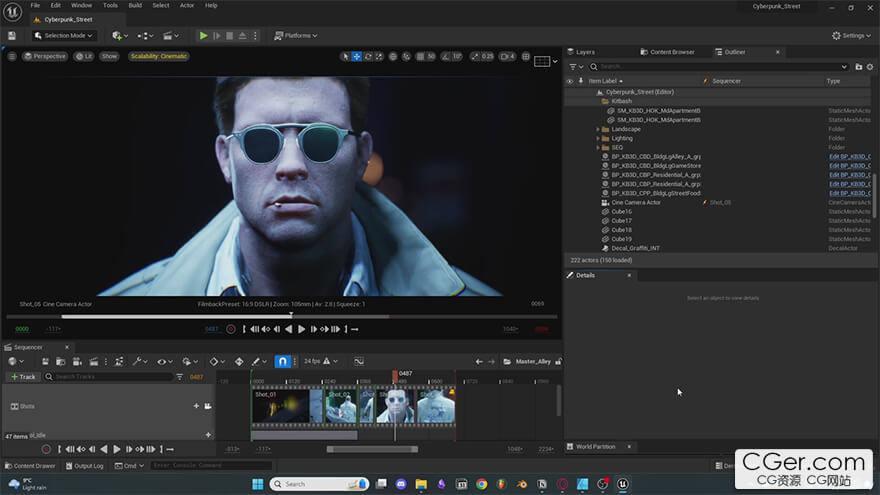The width and height of the screenshot is (880, 495).
Task: Click the Perspective viewport button
Action: pos(45,56)
